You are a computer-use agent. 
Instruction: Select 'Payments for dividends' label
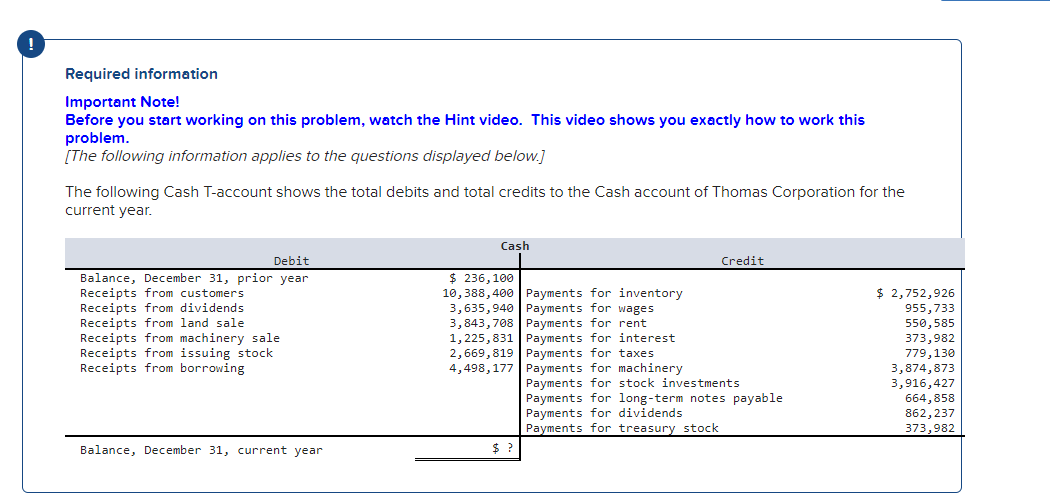605,413
